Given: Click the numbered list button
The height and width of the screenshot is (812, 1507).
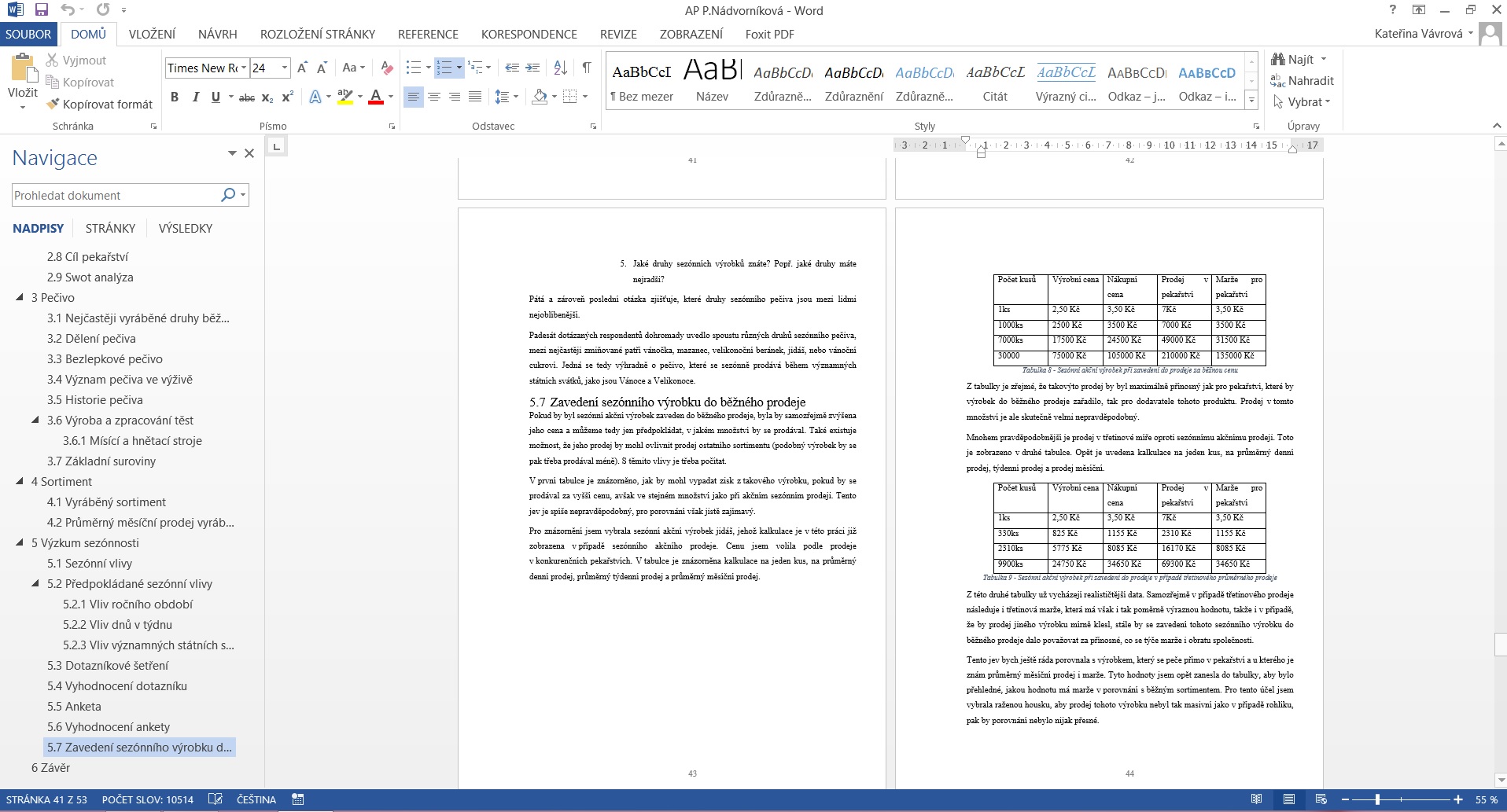Looking at the screenshot, I should tap(444, 68).
